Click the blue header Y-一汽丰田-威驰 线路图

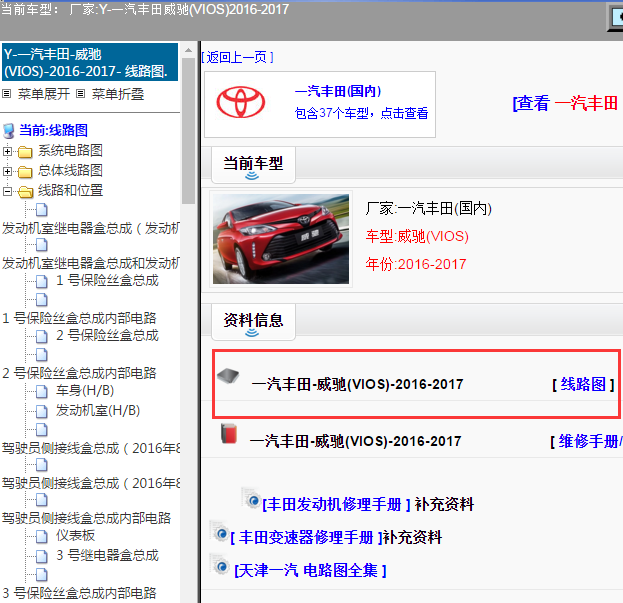(x=90, y=62)
